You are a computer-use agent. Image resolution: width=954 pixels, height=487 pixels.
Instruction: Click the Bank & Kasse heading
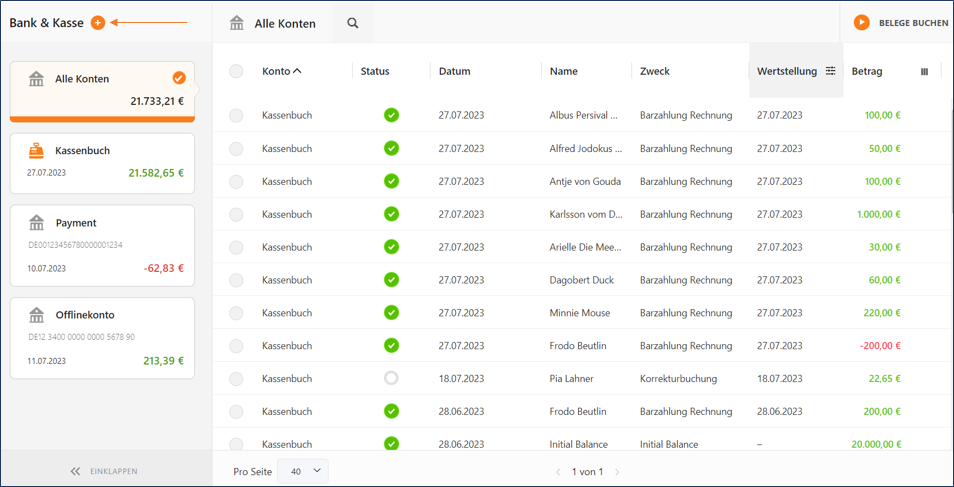[46, 23]
